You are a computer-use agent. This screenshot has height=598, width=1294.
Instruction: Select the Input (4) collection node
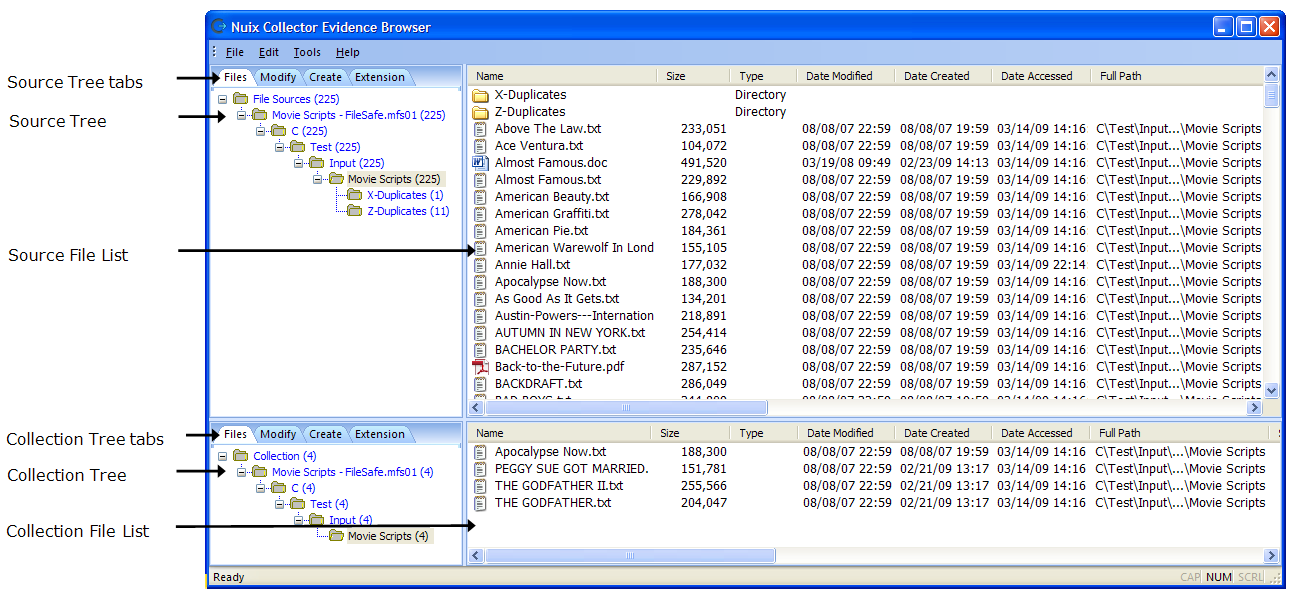350,520
